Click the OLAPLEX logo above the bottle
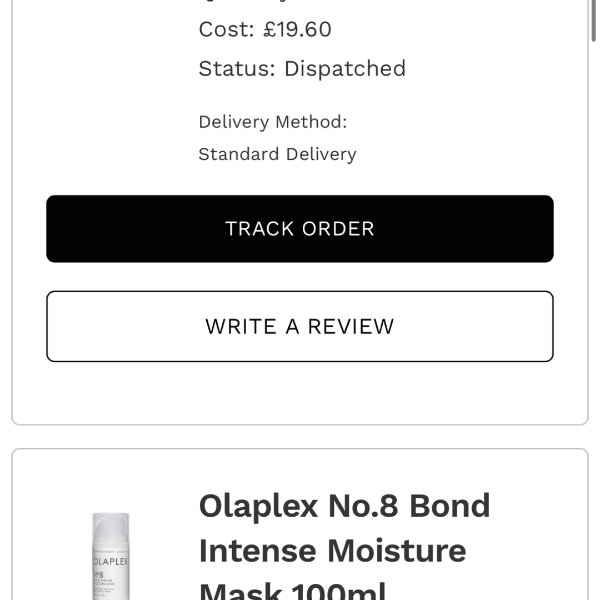The width and height of the screenshot is (600, 600). [112, 525]
